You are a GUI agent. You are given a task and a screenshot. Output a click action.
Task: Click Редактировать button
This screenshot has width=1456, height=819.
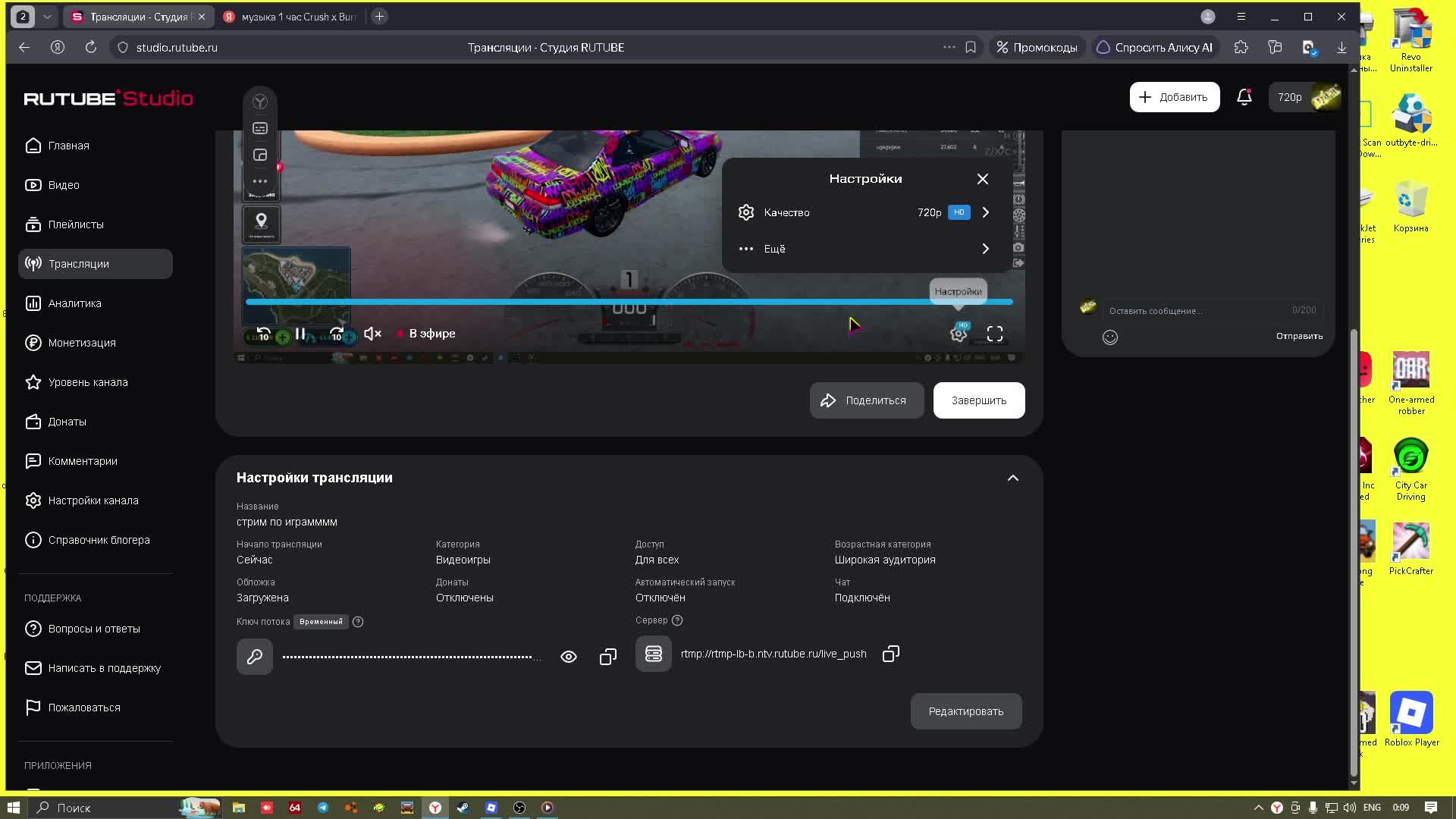click(x=966, y=711)
